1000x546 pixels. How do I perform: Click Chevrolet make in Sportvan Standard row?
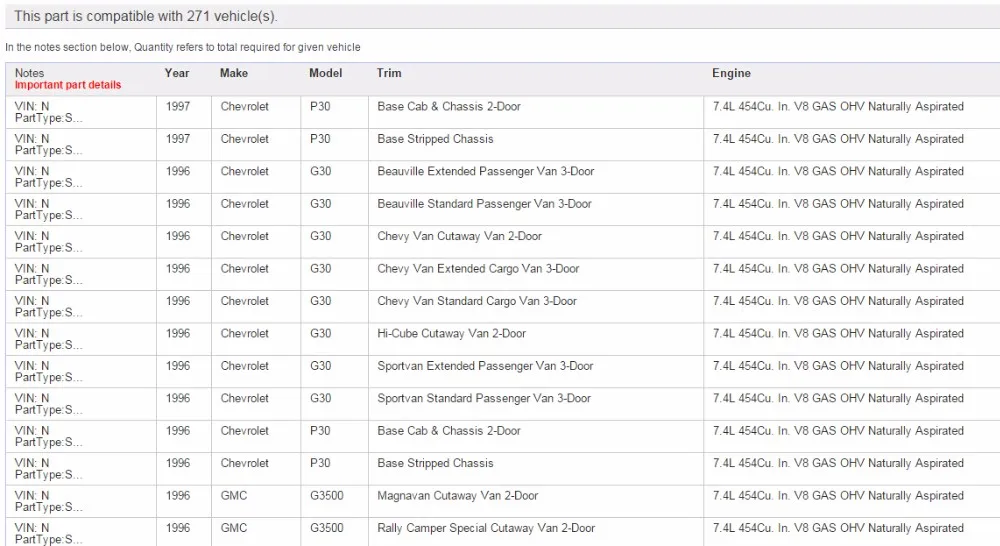pos(244,399)
